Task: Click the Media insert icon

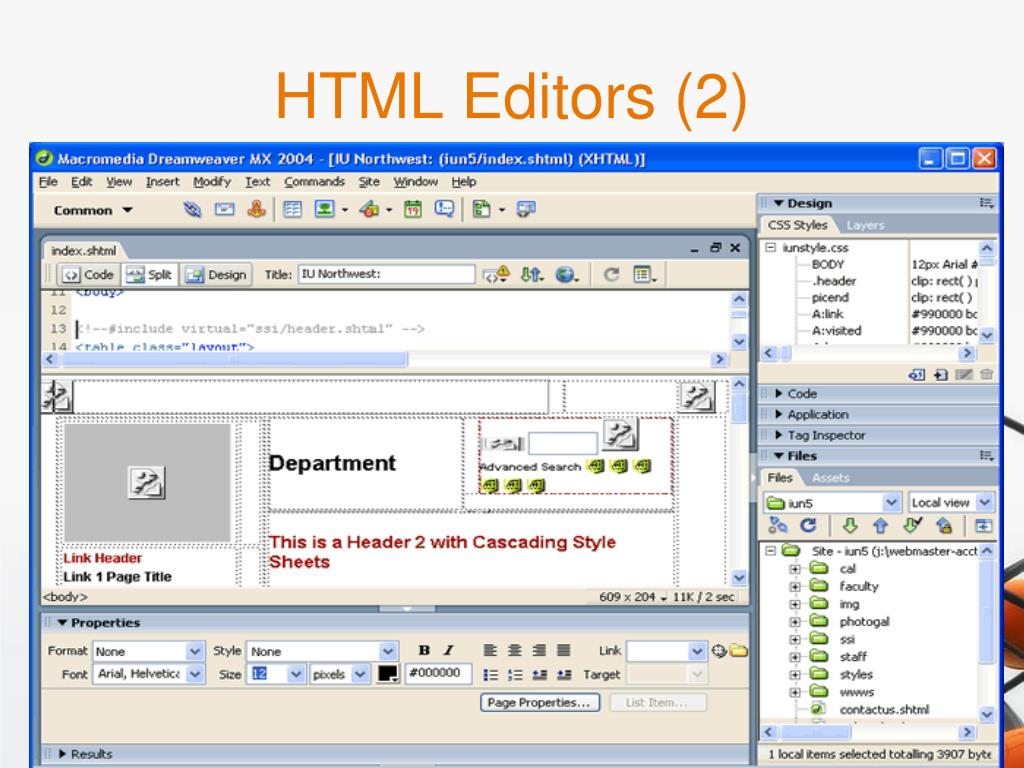Action: coord(369,210)
